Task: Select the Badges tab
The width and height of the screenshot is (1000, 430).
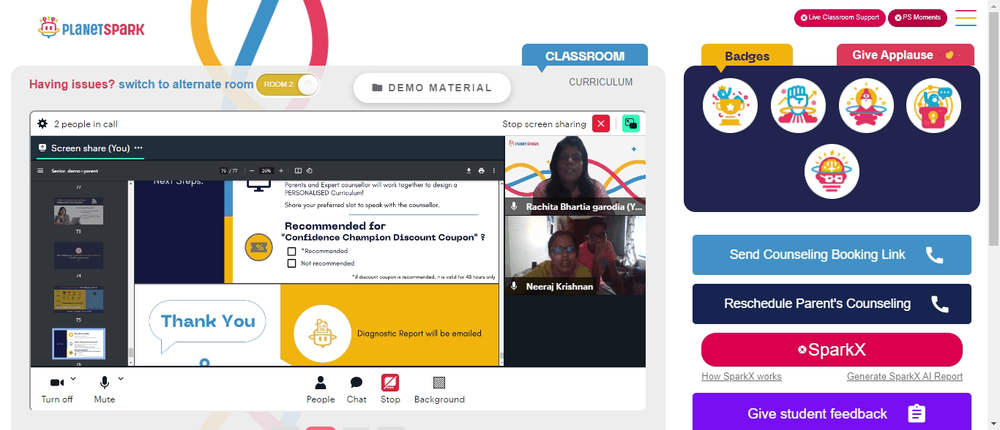Action: click(747, 56)
